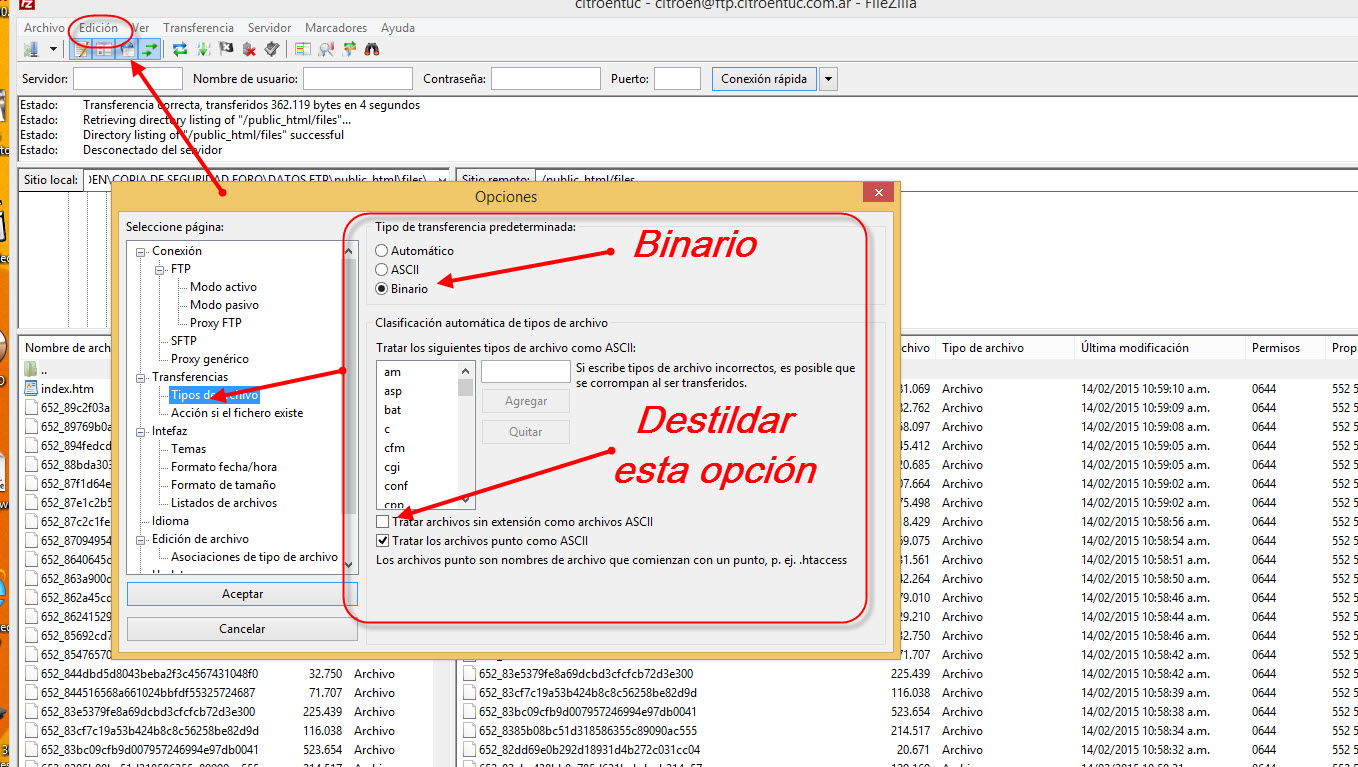Check 'Tratar archivos sin extensión' checkbox
The image size is (1358, 767).
point(383,522)
